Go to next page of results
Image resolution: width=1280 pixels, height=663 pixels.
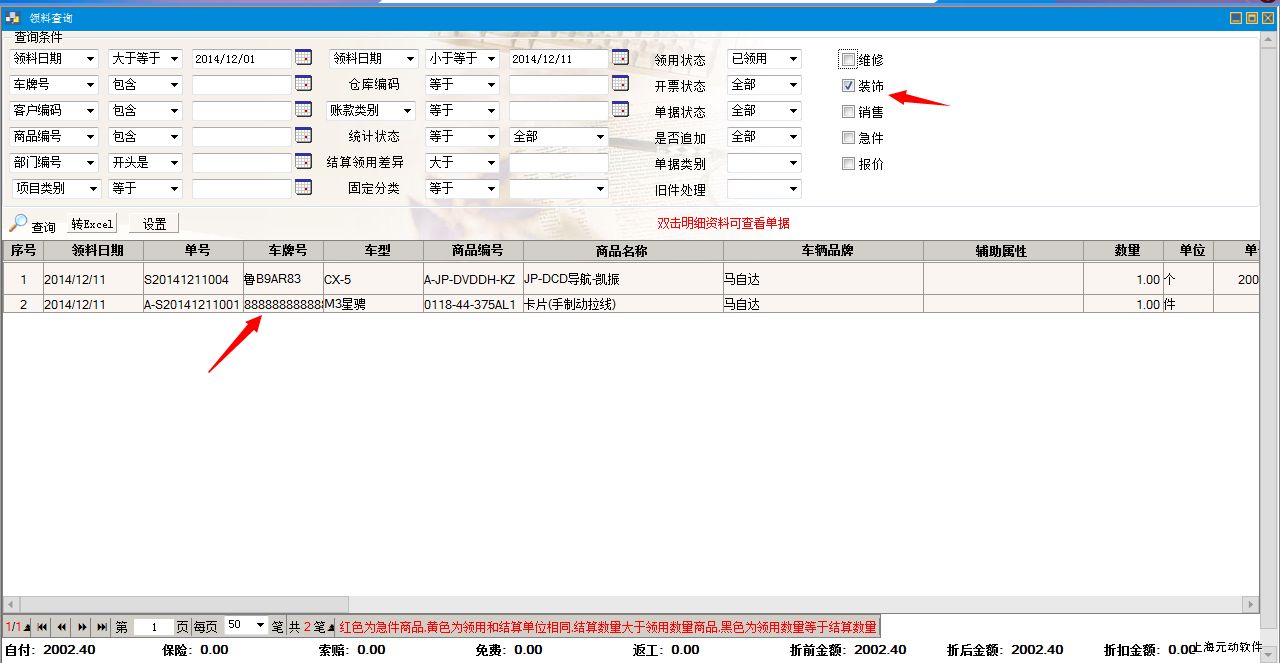[82, 627]
